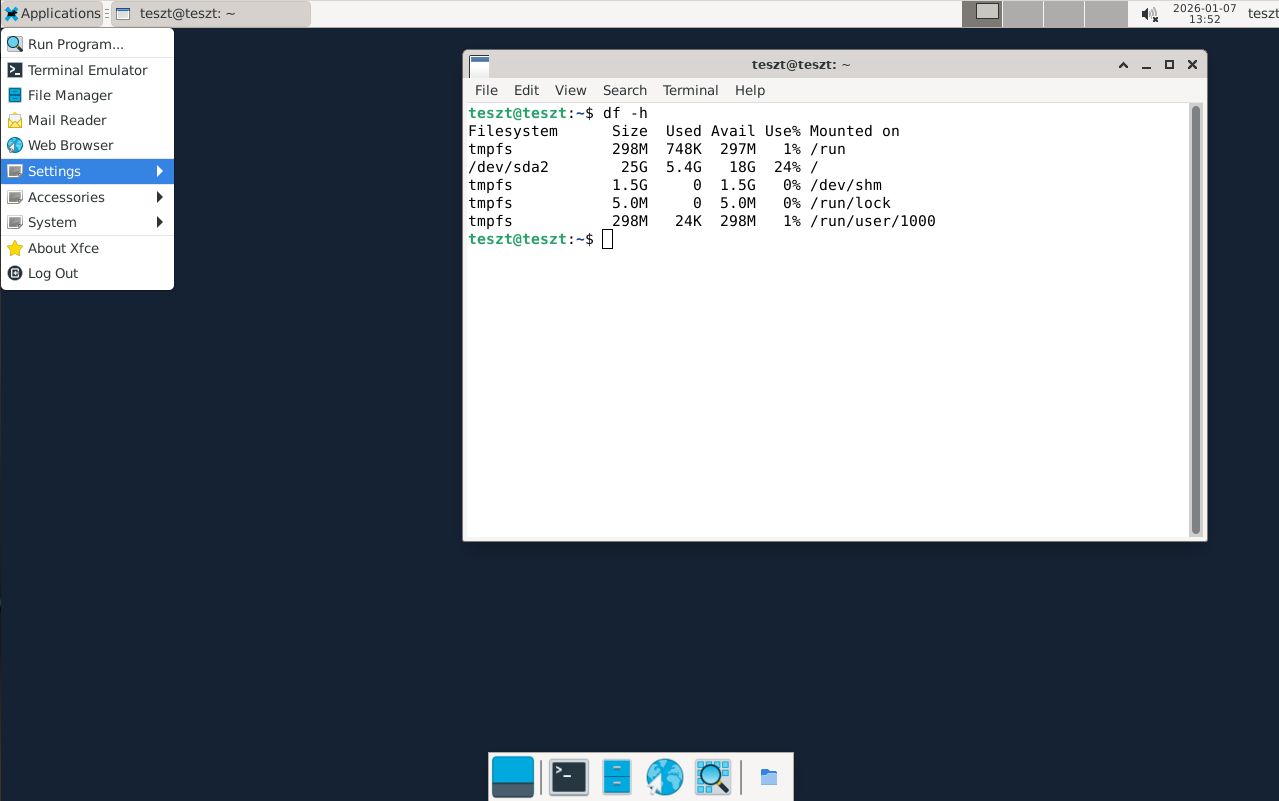Viewport: 1279px width, 801px height.
Task: Open the Application Finder magnifier icon in the dock
Action: point(712,776)
